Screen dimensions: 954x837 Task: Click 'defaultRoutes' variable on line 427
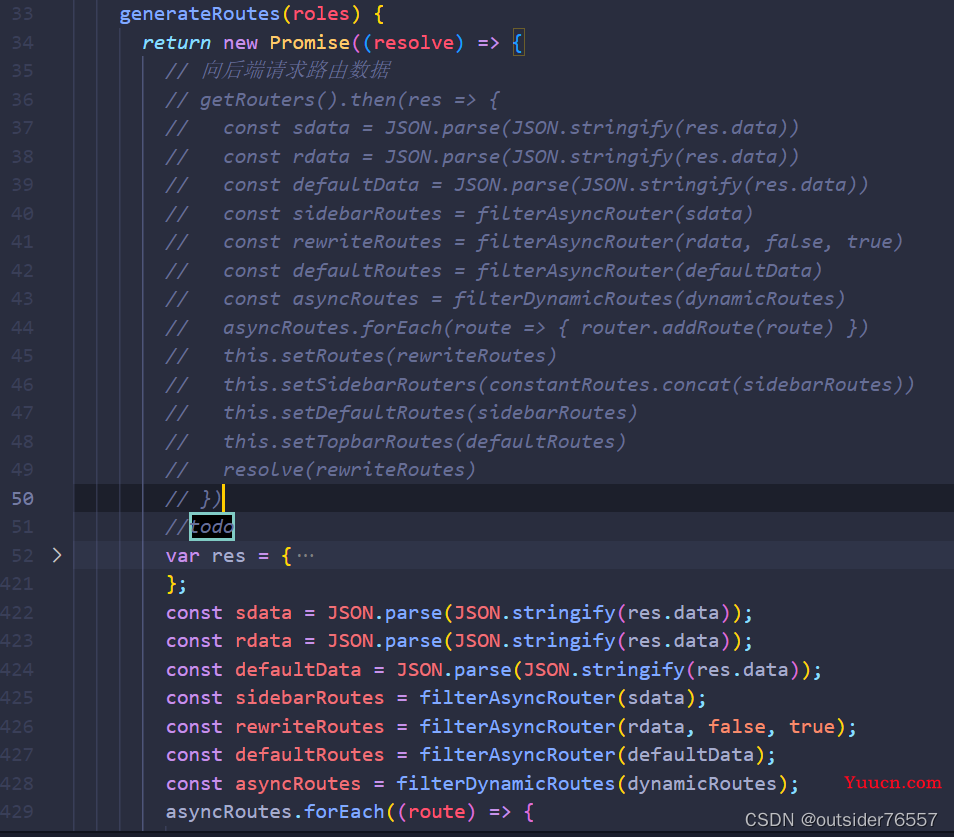(x=310, y=755)
